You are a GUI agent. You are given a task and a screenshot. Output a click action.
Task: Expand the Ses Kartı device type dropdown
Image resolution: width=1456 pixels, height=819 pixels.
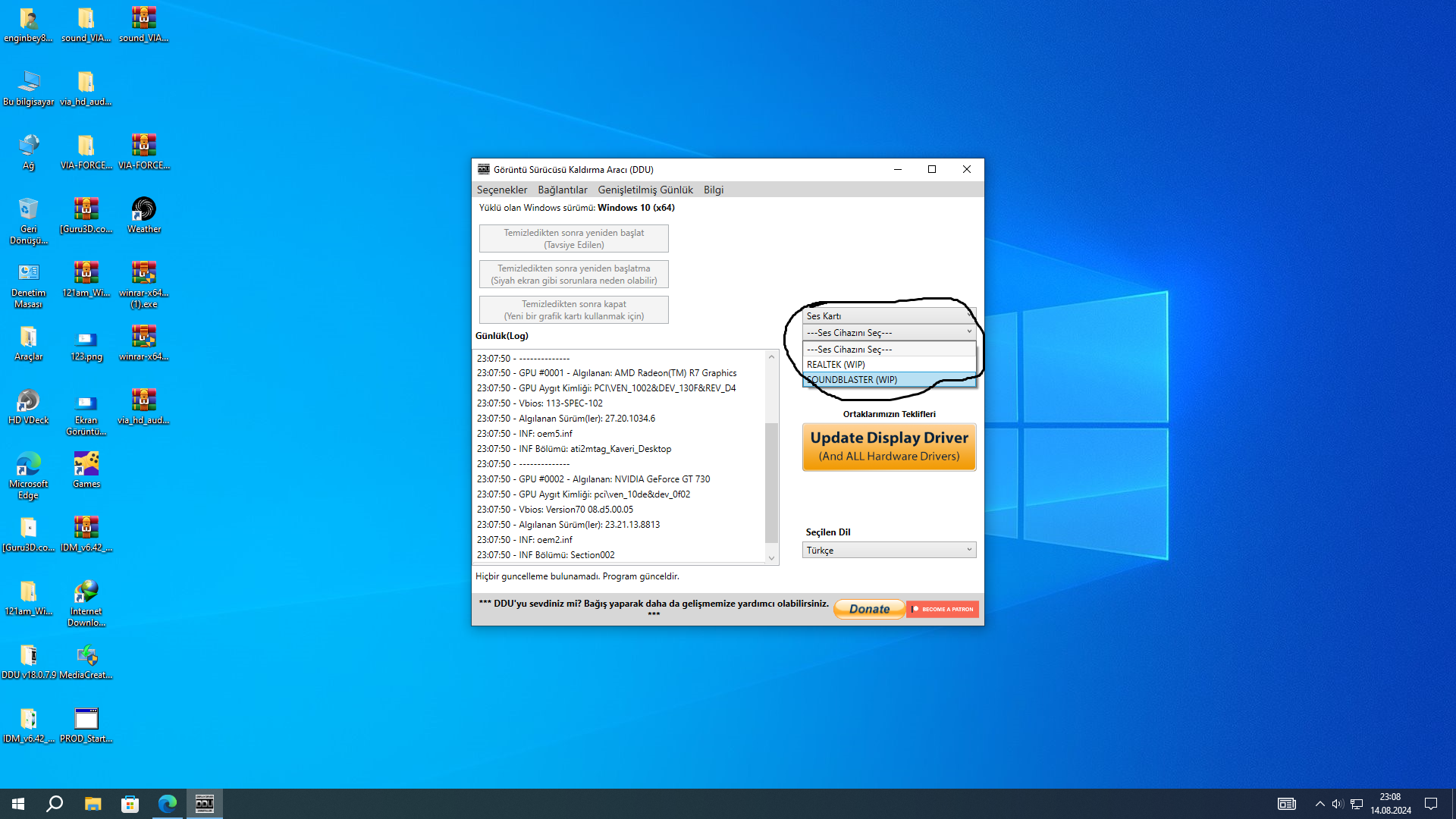tap(889, 315)
